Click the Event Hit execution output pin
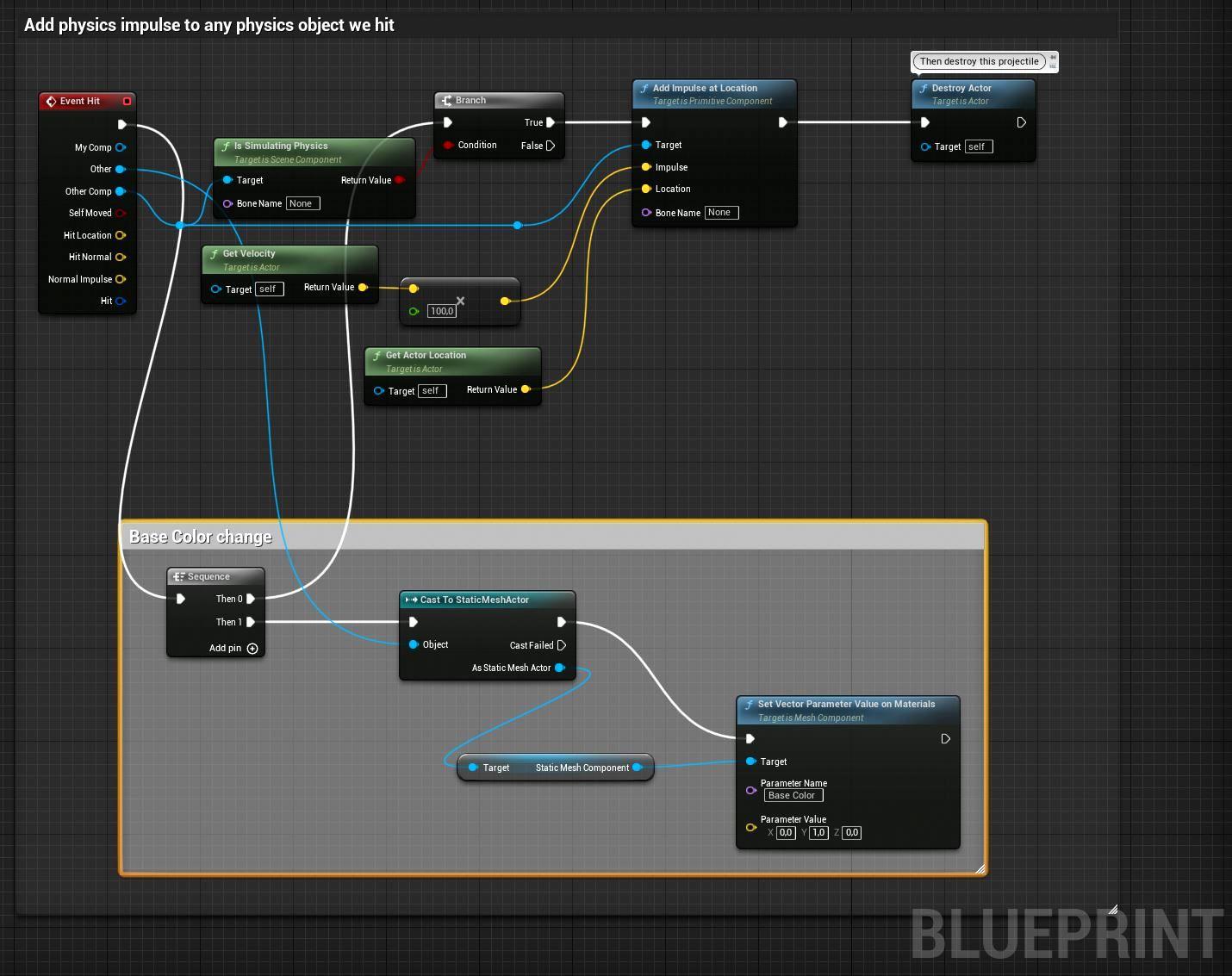This screenshot has width=1232, height=976. pos(122,125)
